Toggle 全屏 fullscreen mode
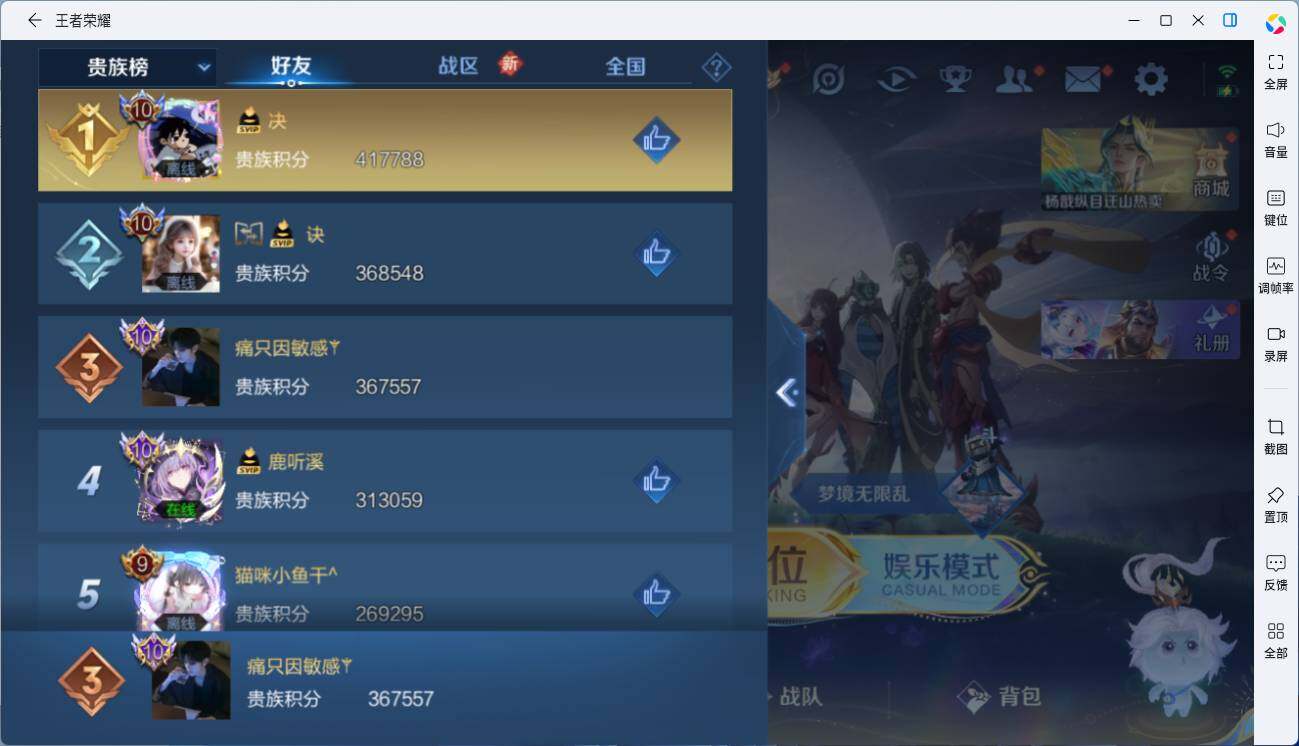This screenshot has width=1299, height=746. click(1275, 72)
